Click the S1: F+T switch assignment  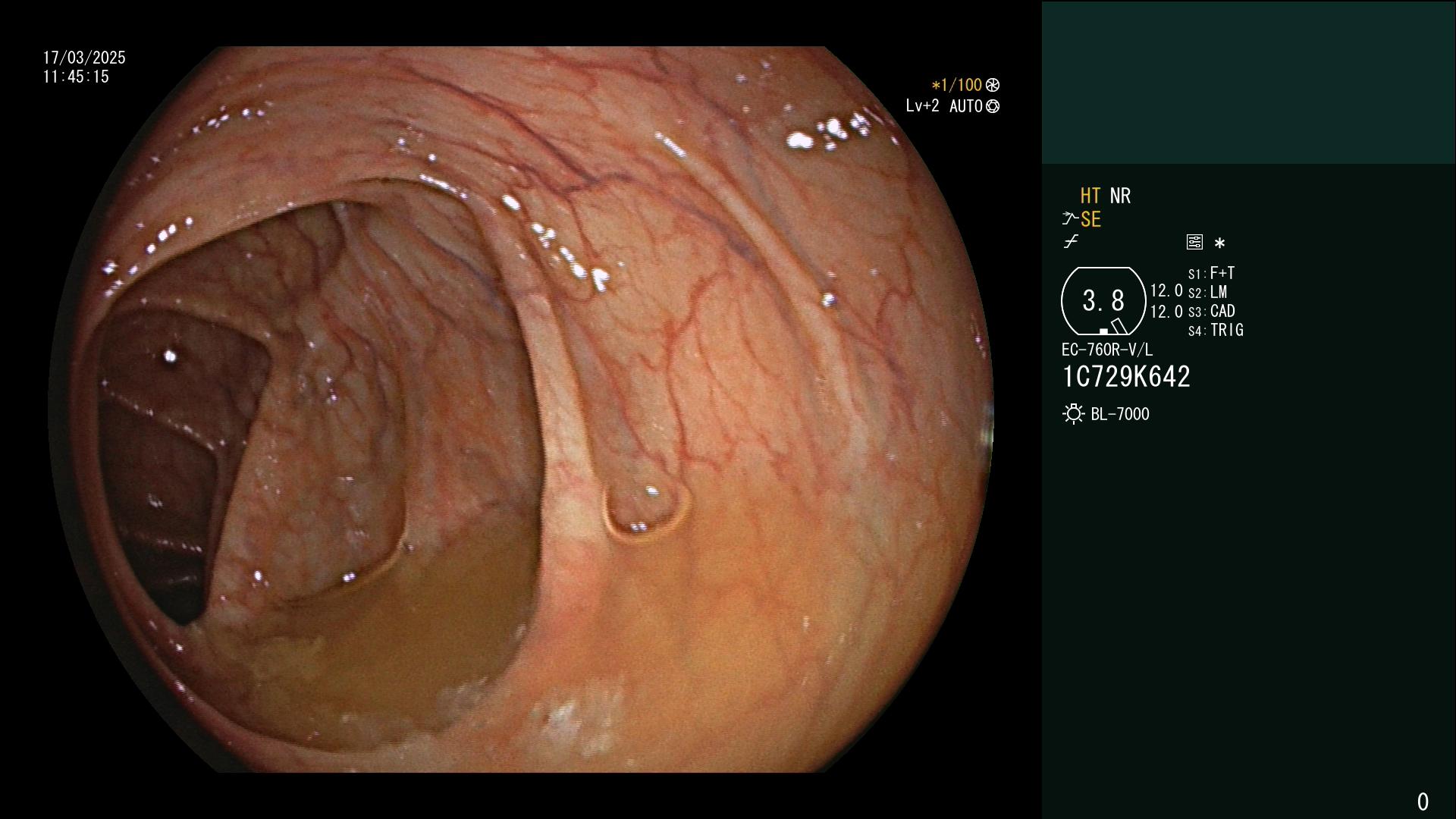[1212, 273]
